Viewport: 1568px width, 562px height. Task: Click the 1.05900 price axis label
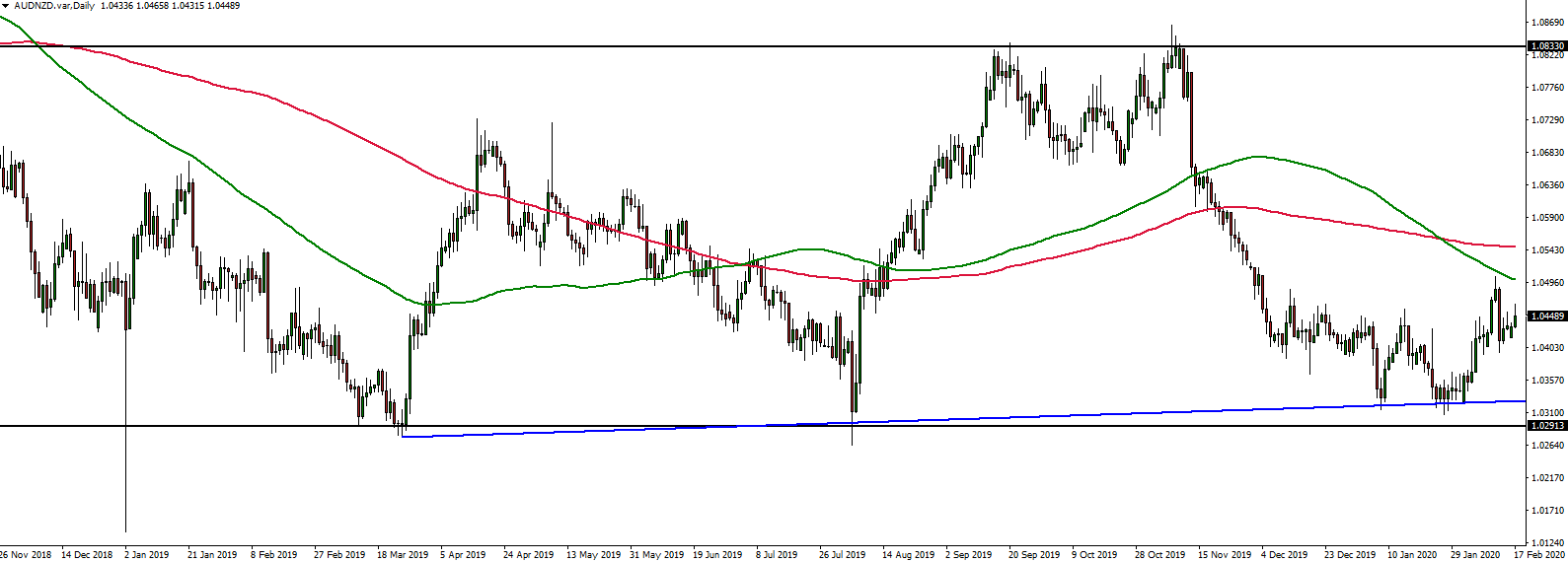coord(1546,218)
